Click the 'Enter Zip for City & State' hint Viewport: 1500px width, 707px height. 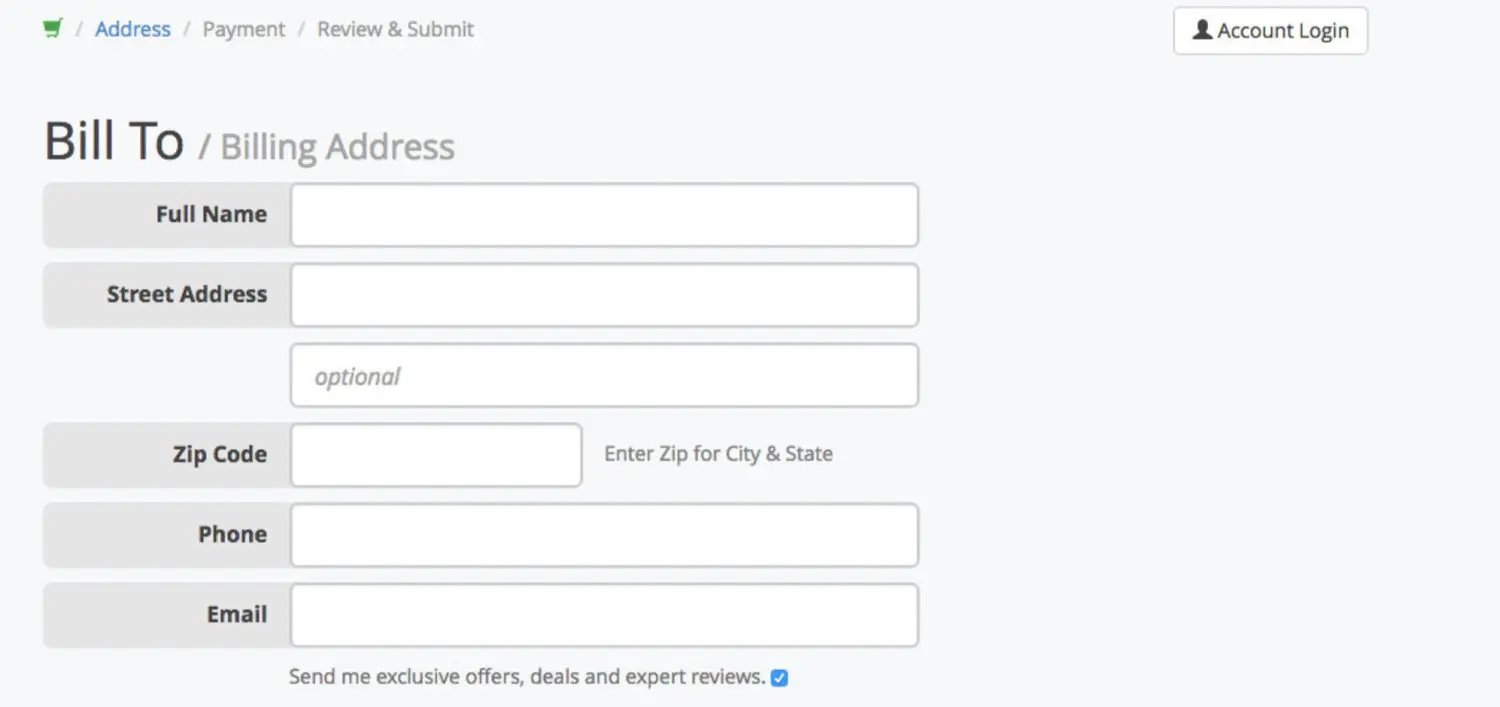pyautogui.click(x=718, y=454)
